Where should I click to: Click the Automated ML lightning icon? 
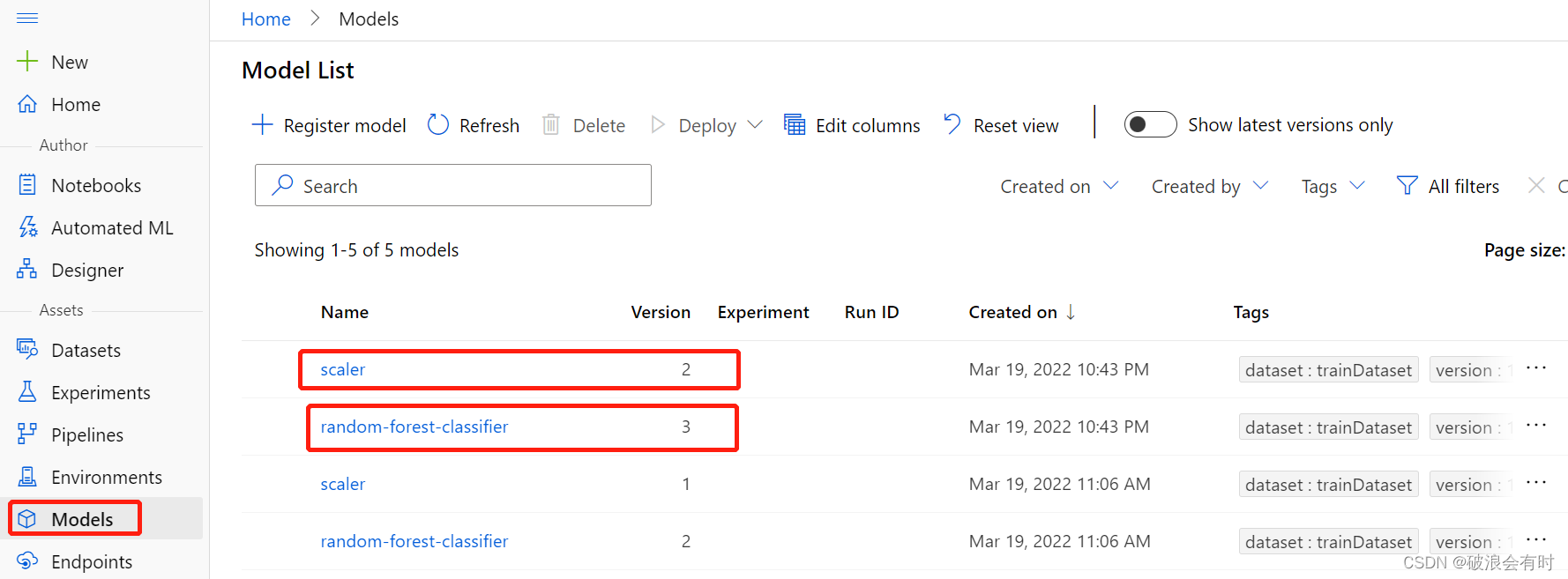tap(27, 227)
